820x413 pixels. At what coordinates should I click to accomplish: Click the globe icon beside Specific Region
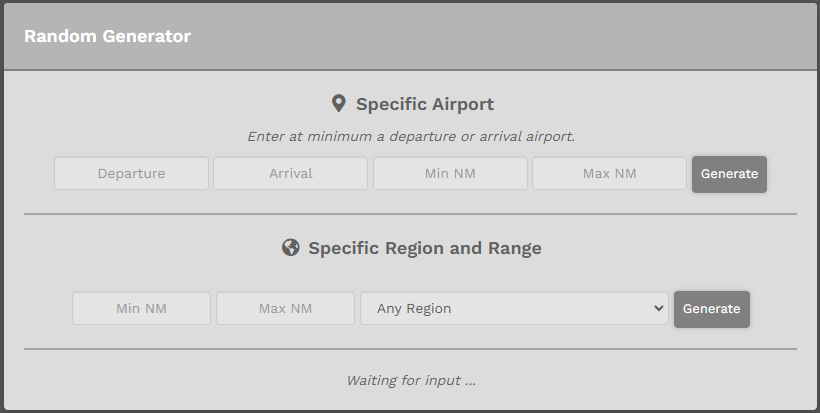(x=291, y=247)
